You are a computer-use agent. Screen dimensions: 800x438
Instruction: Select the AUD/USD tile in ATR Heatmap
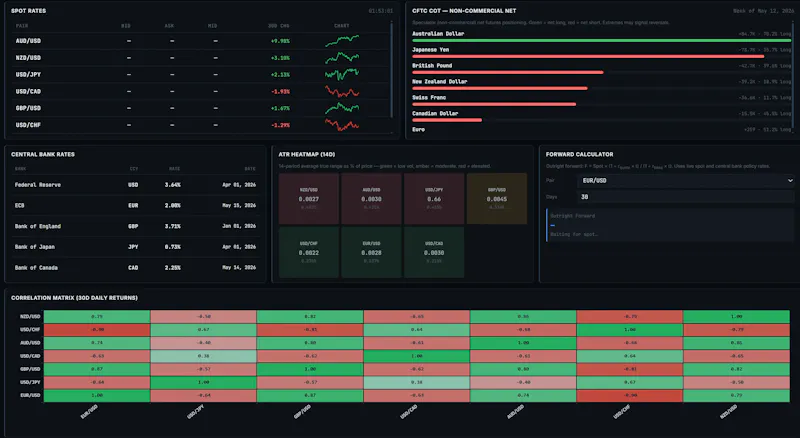pos(371,199)
